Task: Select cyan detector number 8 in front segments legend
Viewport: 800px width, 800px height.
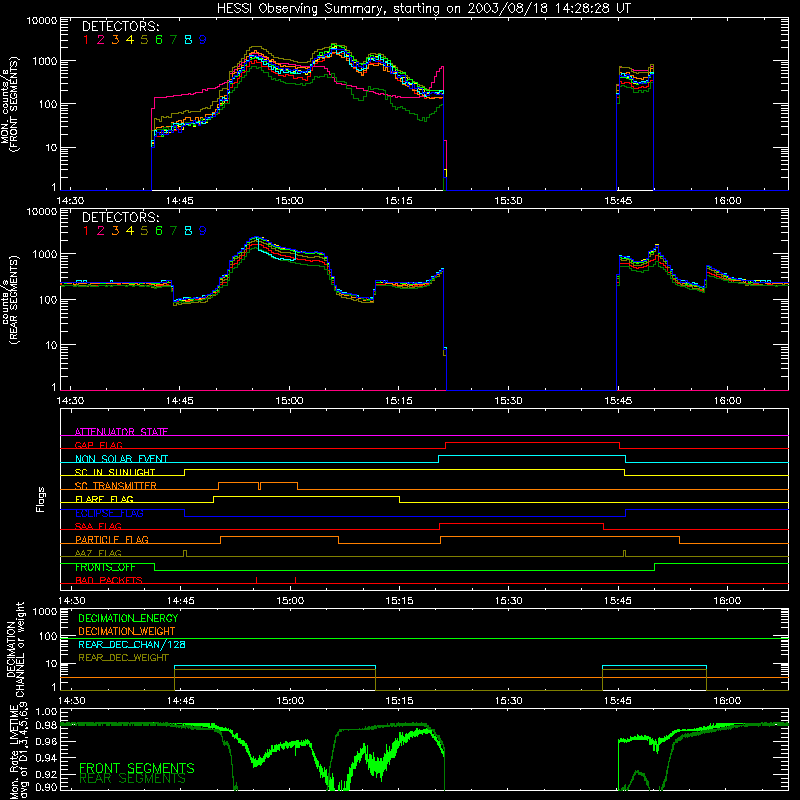Action: click(x=188, y=40)
